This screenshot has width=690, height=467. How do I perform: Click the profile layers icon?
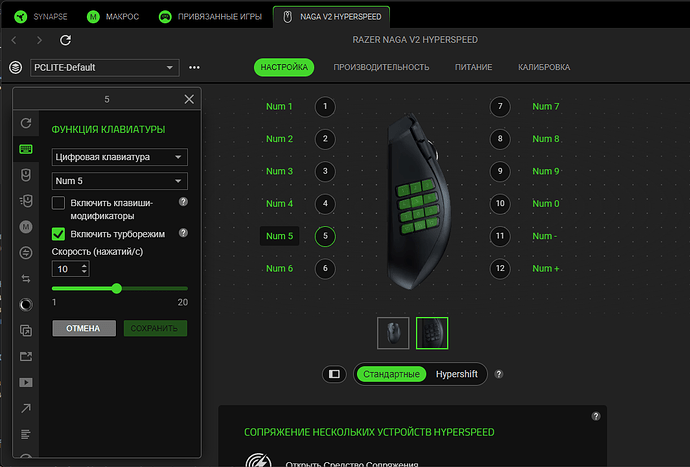pos(16,68)
